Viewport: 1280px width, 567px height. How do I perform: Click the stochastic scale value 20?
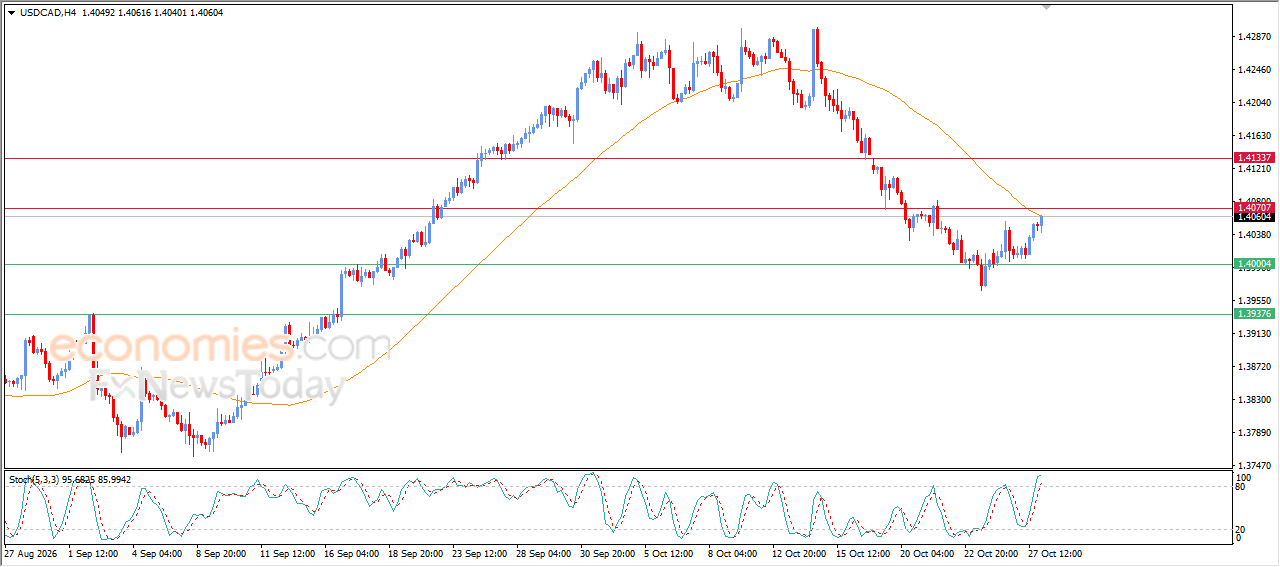click(x=1242, y=529)
